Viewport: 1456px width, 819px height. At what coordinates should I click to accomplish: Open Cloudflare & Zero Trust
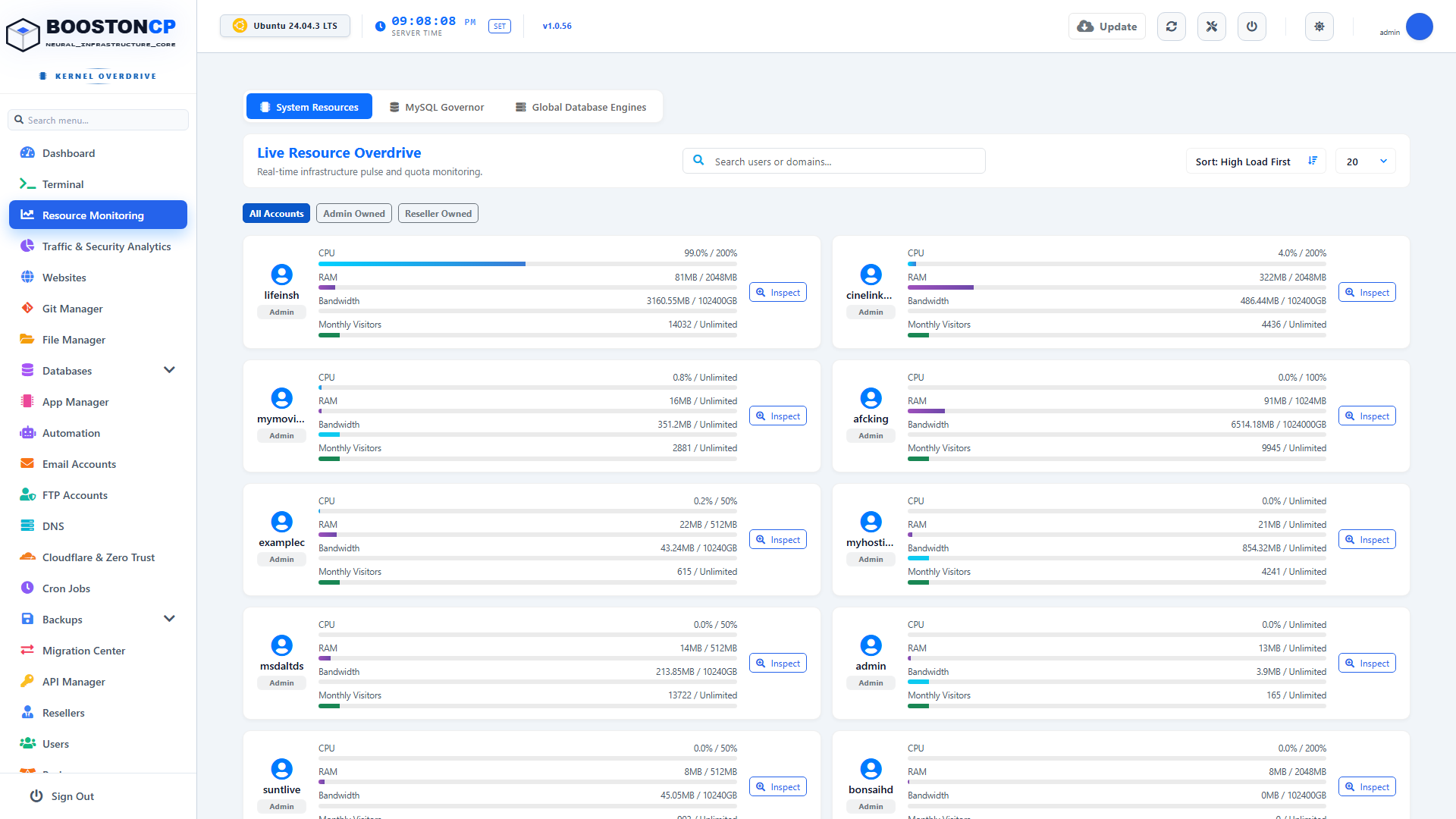click(98, 557)
